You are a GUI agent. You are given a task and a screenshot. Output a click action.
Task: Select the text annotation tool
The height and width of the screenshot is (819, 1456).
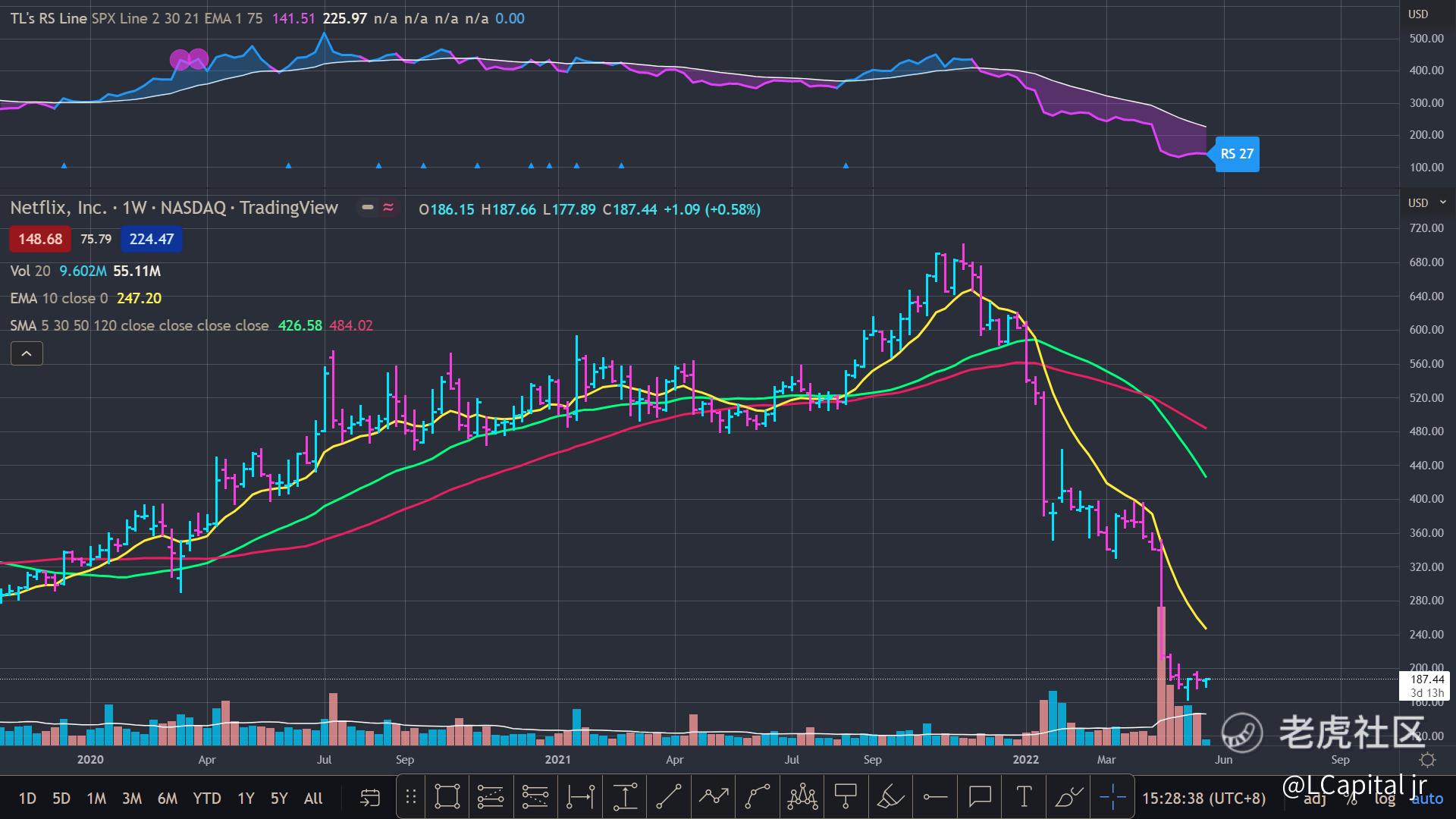click(1024, 797)
